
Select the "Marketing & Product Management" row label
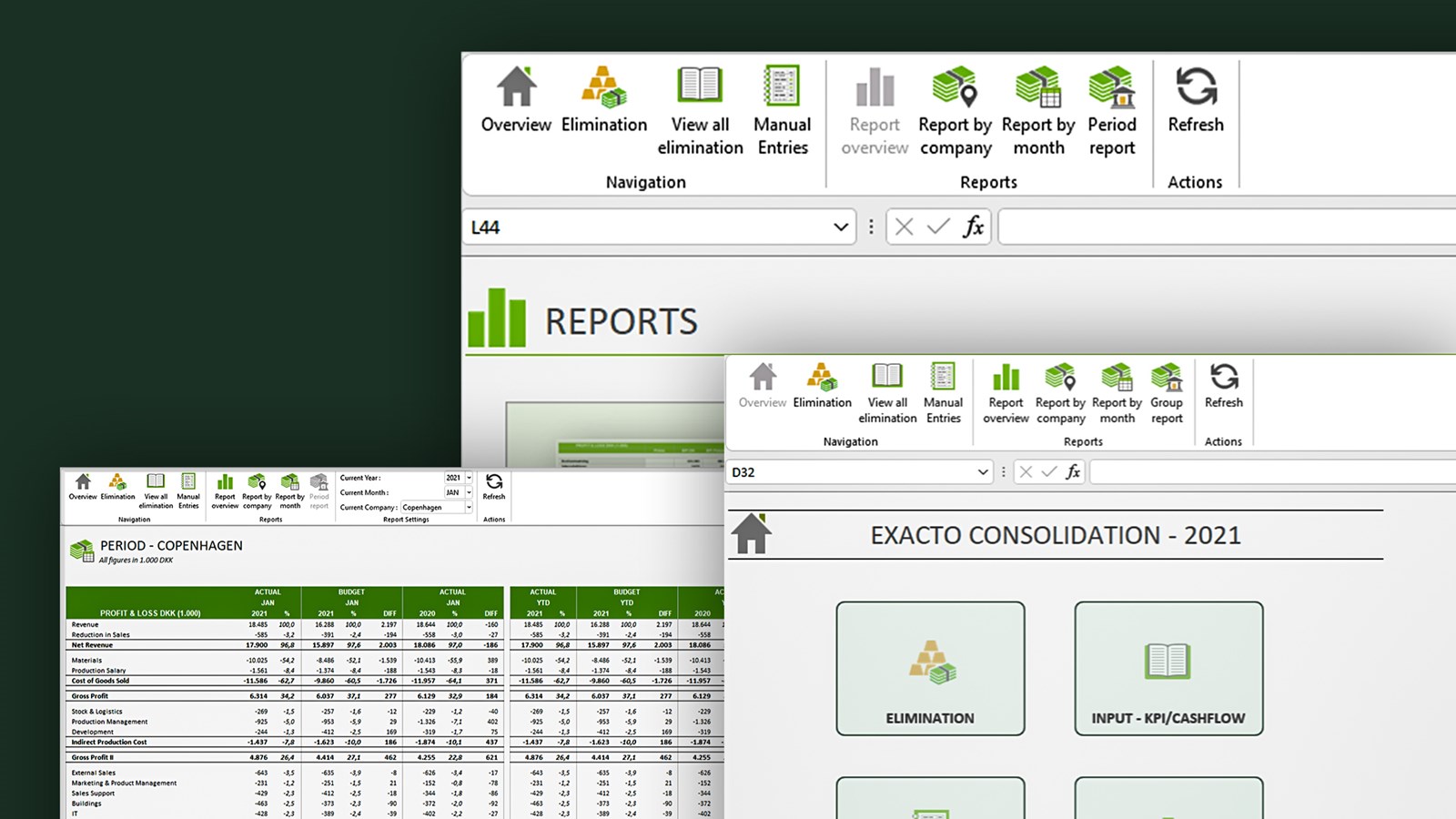pos(124,783)
